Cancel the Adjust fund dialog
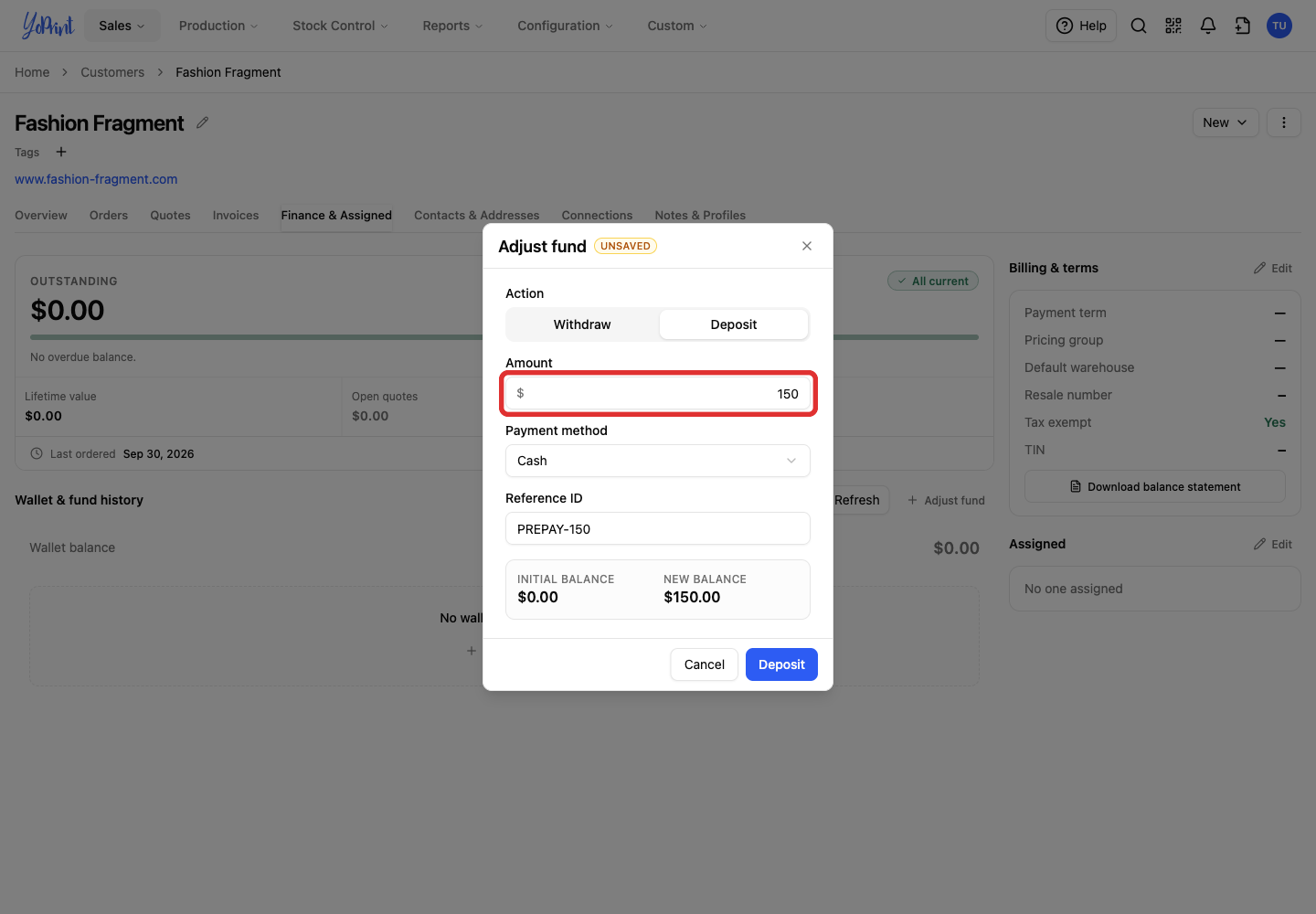 point(704,664)
